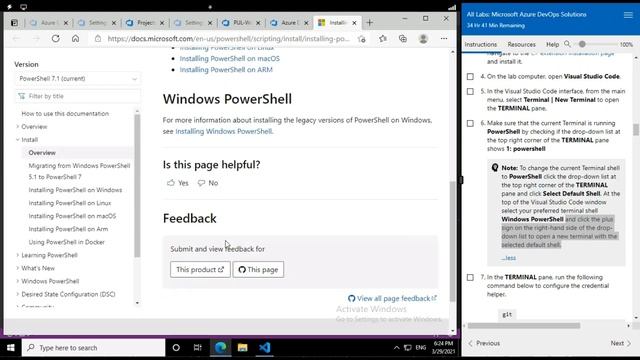
Task: Go to Next lab page
Action: pyautogui.click(x=621, y=343)
